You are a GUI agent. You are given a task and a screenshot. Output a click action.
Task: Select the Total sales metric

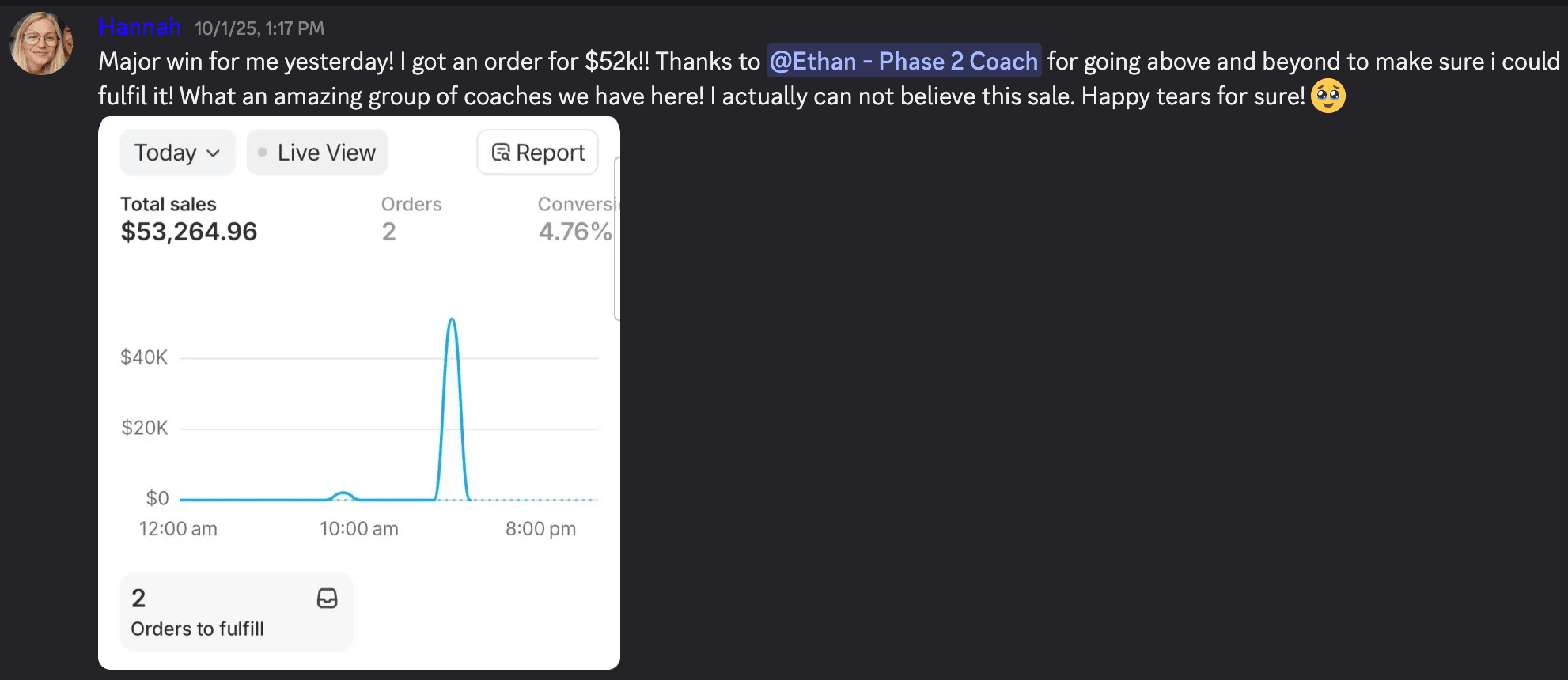(x=169, y=204)
